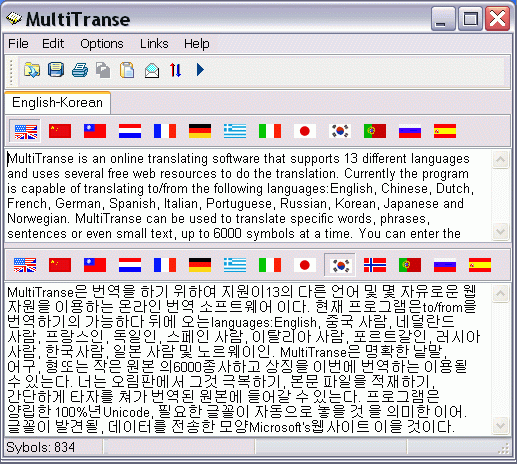Close the MultiTranse window
Screen dimensions: 517x464
pos(497,19)
